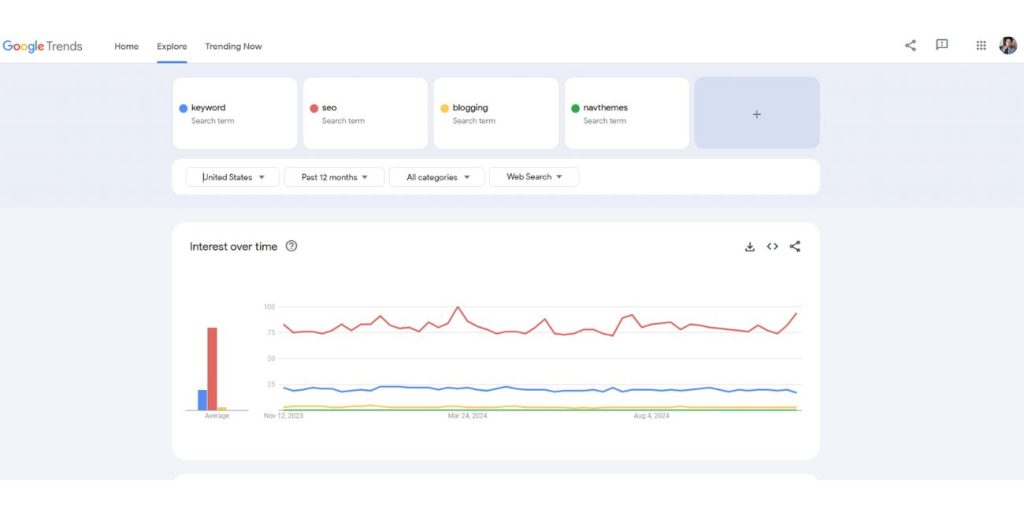Click the 100 value on the y-axis

269,306
